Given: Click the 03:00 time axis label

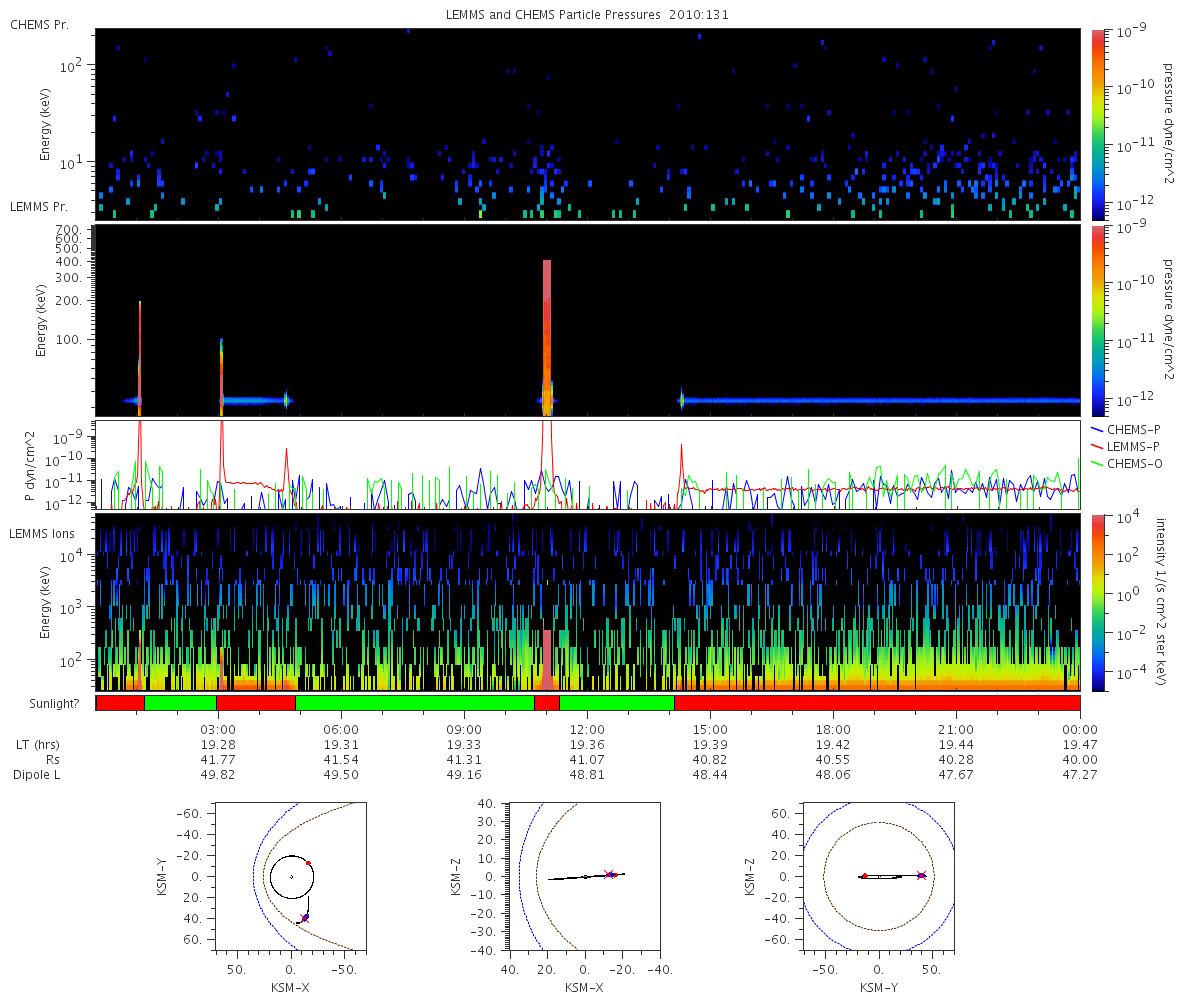Looking at the screenshot, I should click(x=218, y=729).
